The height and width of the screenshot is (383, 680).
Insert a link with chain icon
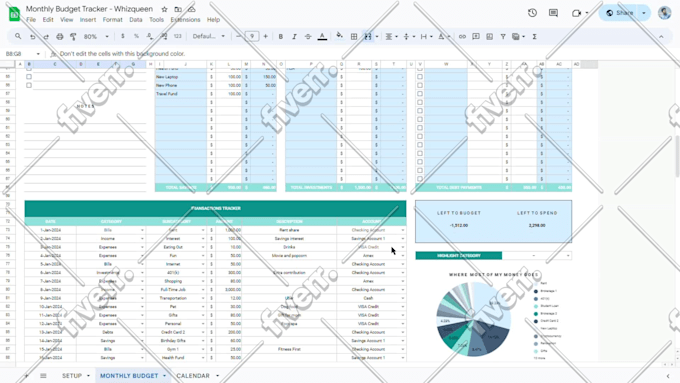point(462,37)
